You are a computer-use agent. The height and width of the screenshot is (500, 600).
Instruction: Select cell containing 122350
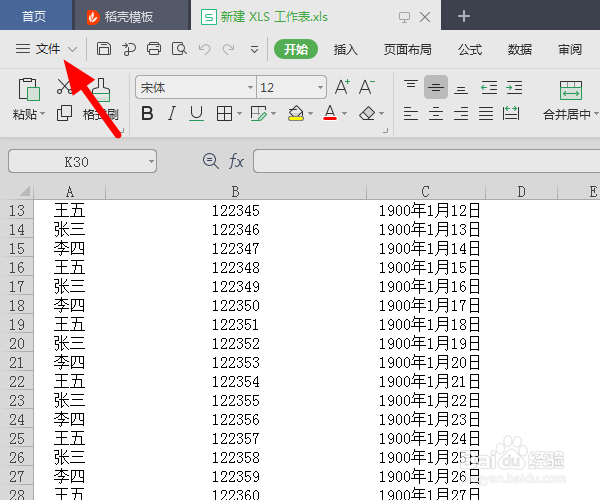click(x=236, y=305)
